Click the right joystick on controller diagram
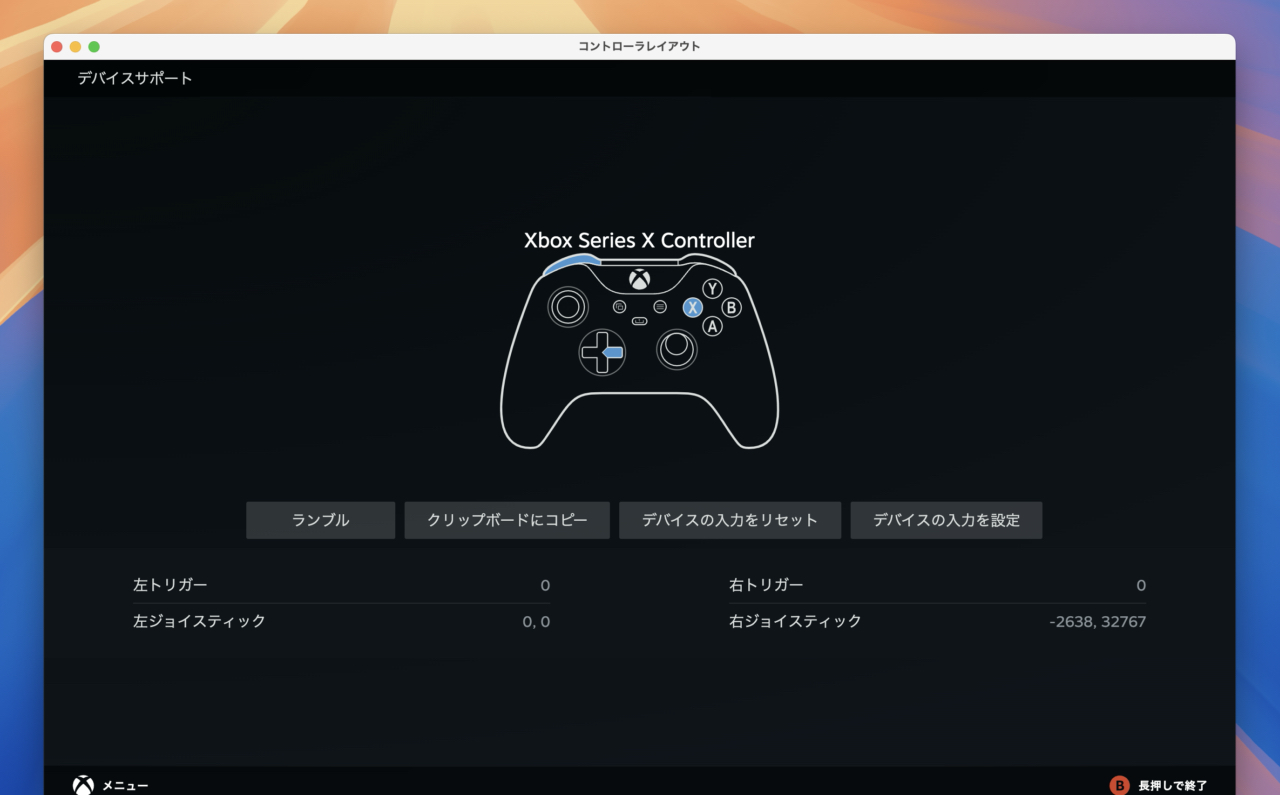The width and height of the screenshot is (1280, 795). coord(677,348)
